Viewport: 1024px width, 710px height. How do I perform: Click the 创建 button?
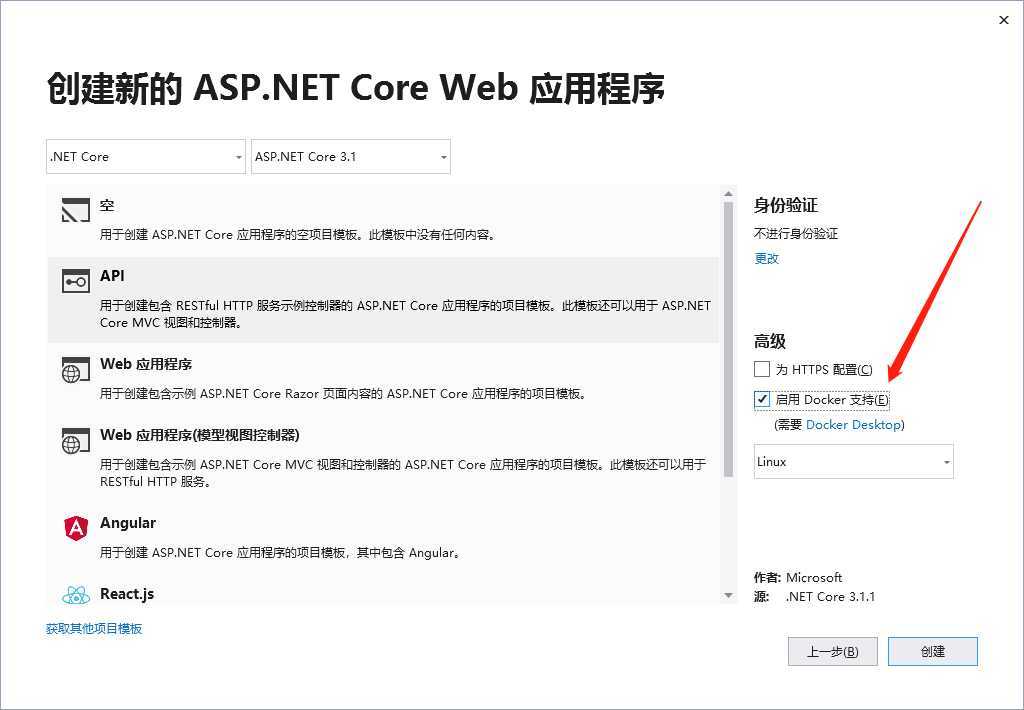pyautogui.click(x=933, y=651)
